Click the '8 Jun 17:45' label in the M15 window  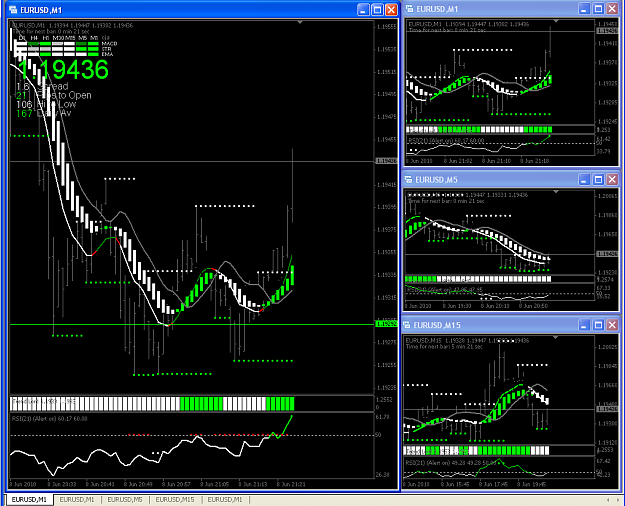point(494,484)
